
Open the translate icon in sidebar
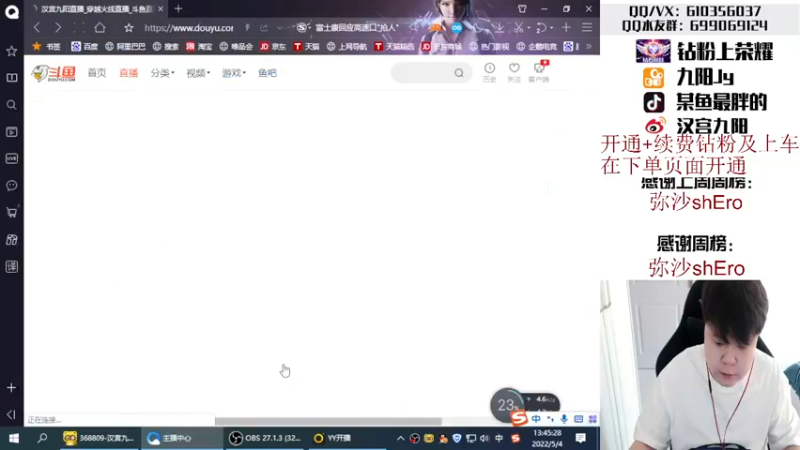tap(12, 266)
